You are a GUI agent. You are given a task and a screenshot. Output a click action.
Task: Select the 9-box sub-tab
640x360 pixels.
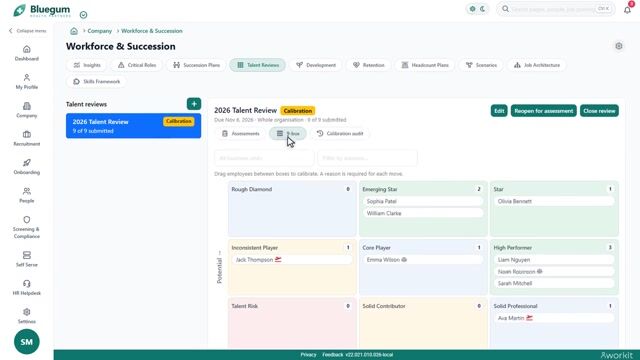pyautogui.click(x=288, y=133)
